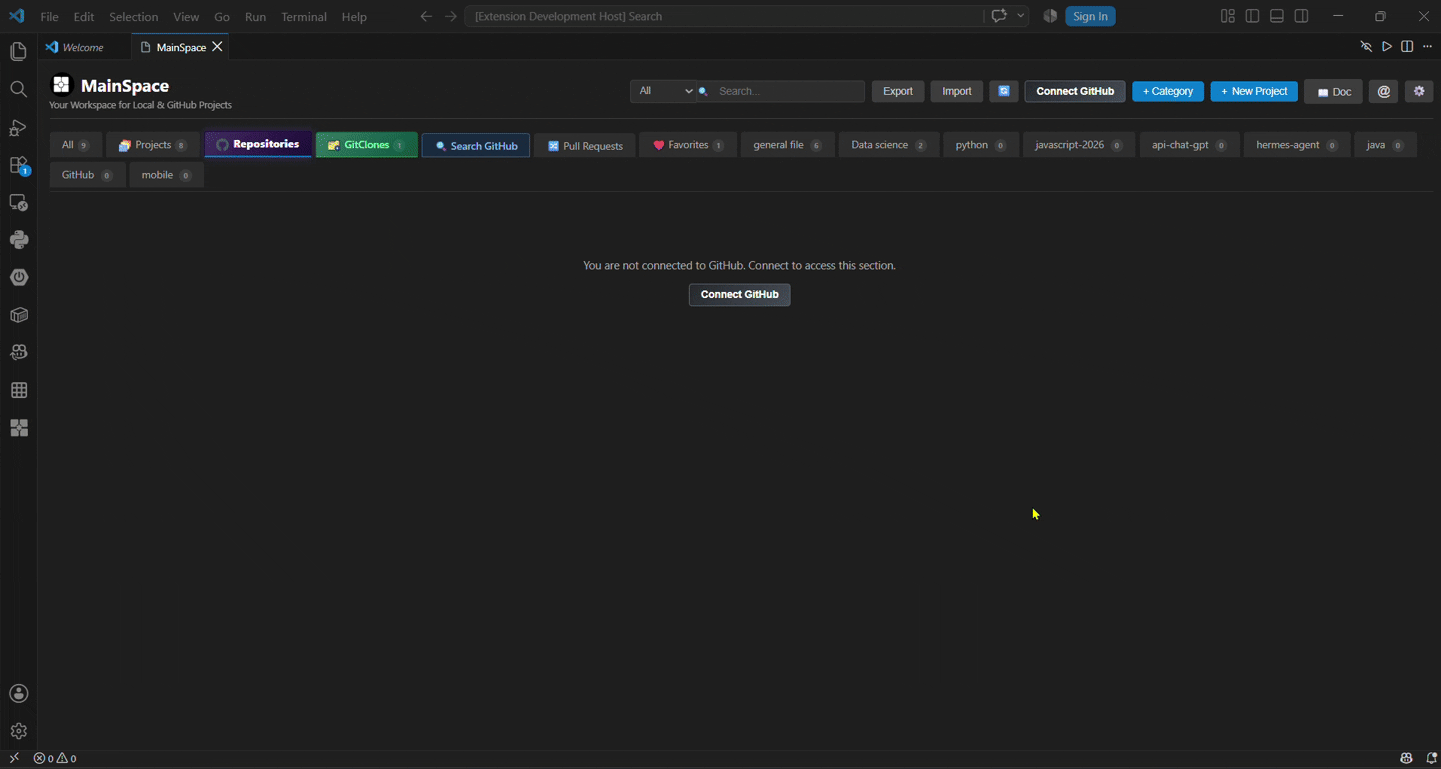The image size is (1441, 769).
Task: Open notifications bell in status bar
Action: pyautogui.click(x=1431, y=759)
